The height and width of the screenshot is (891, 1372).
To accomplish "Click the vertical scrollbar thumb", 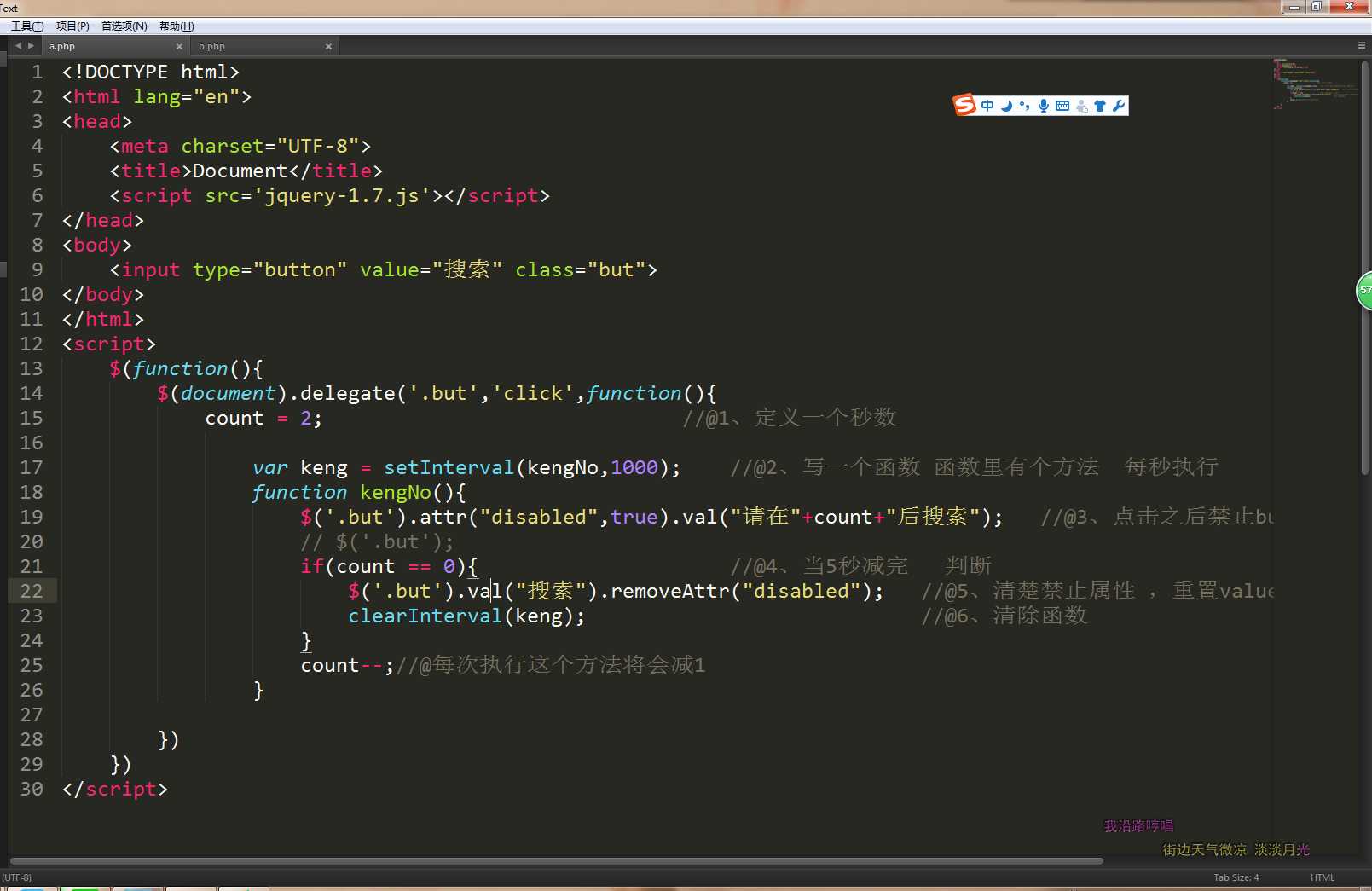I will 1364,266.
